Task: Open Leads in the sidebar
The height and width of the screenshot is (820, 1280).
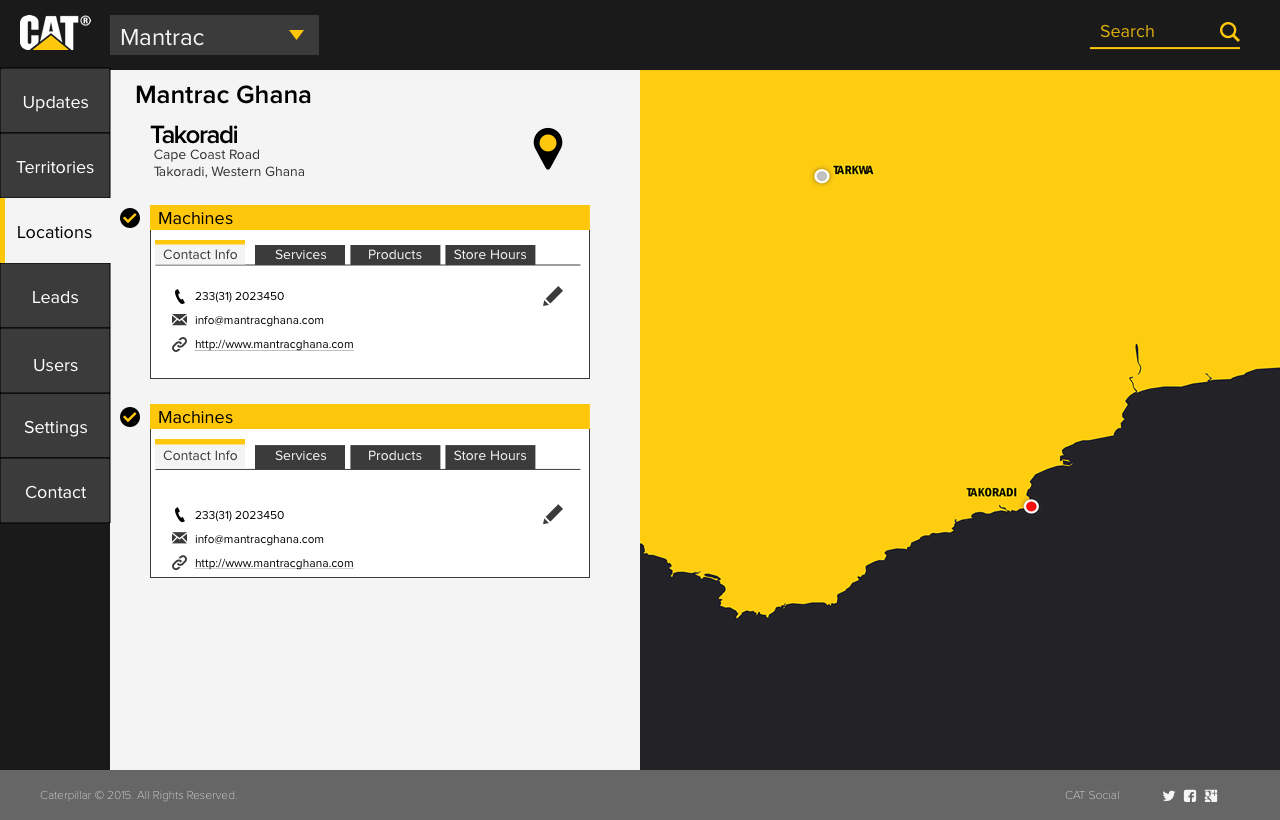Action: pos(55,296)
